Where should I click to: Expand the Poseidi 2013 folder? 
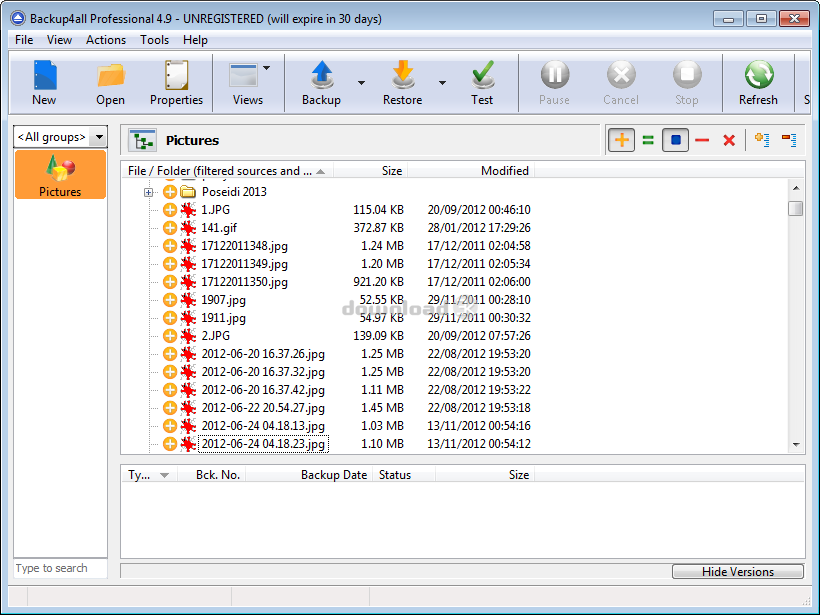pos(149,192)
